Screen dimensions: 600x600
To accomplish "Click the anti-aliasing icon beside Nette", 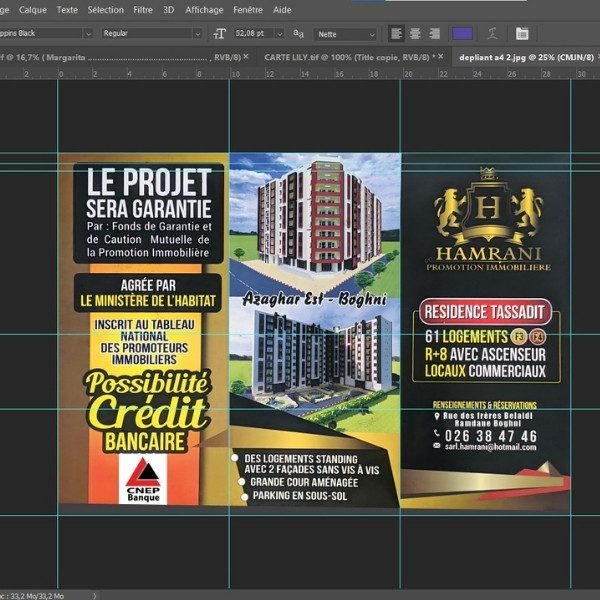I will click(x=298, y=33).
